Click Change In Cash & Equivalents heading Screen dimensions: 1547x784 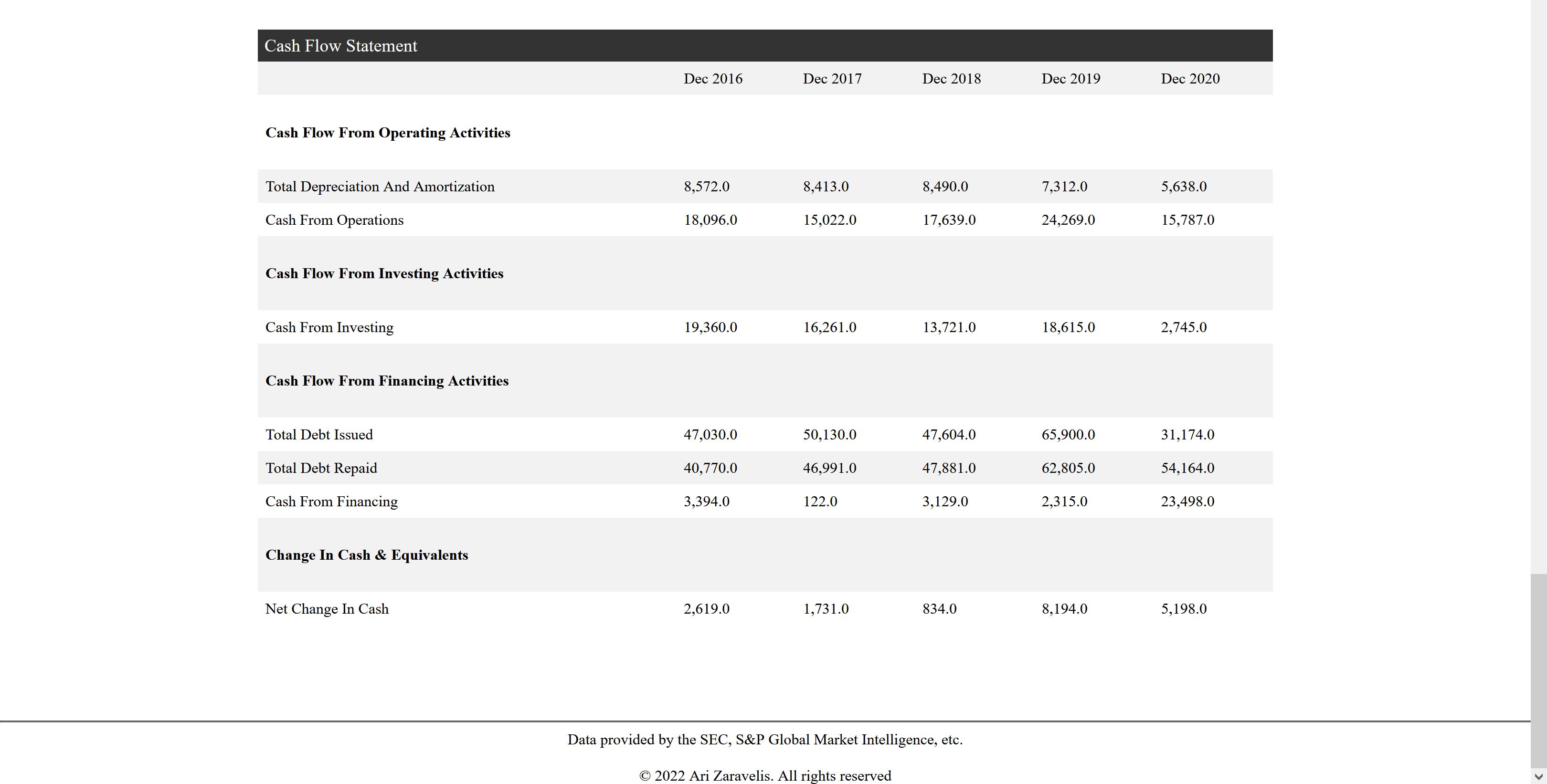366,555
